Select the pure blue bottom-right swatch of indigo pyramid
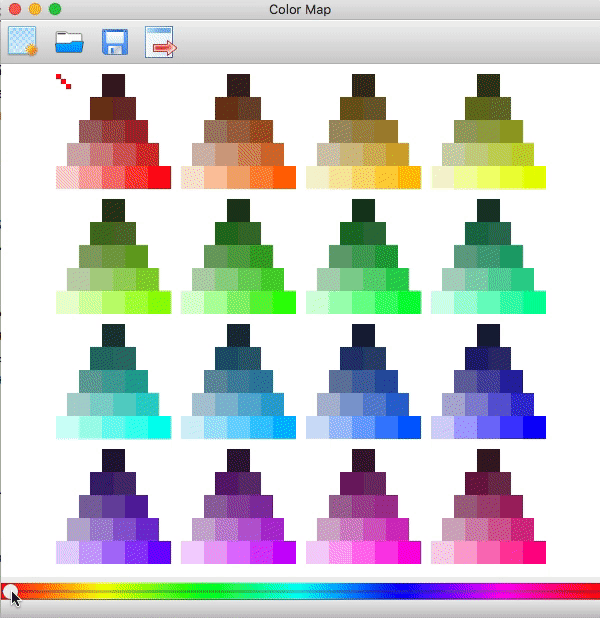 tap(535, 427)
